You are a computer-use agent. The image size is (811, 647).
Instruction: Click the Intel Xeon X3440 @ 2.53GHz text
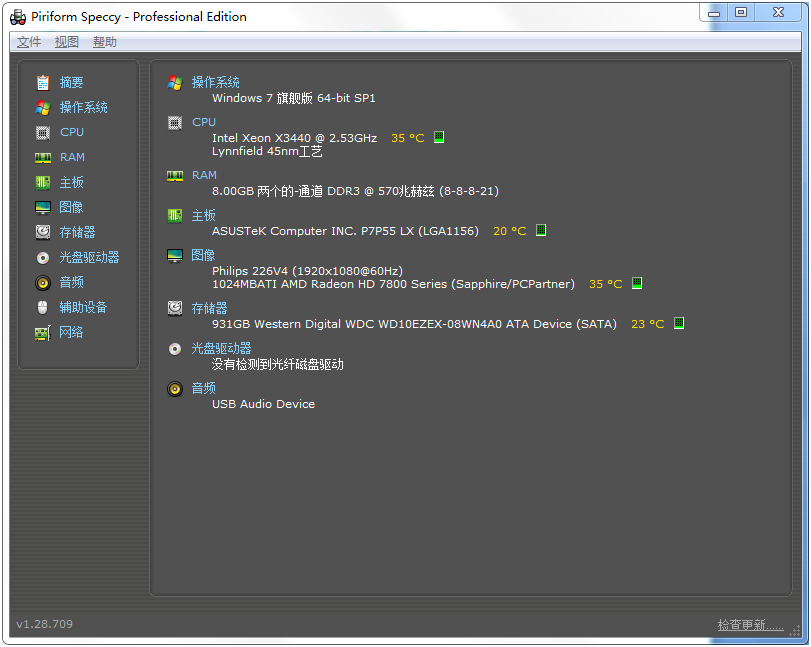pyautogui.click(x=294, y=138)
